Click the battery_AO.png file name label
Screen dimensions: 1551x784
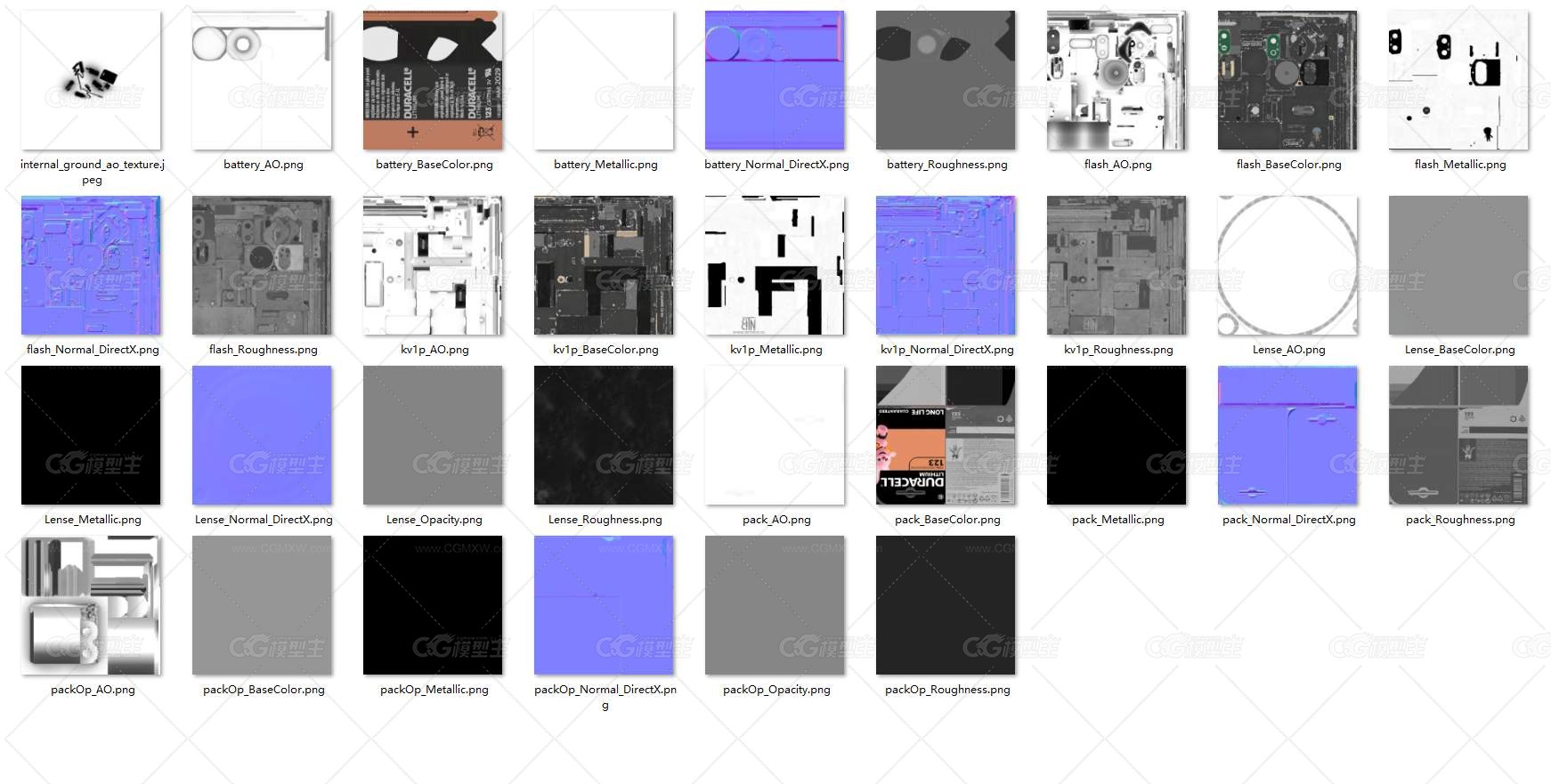tap(264, 165)
